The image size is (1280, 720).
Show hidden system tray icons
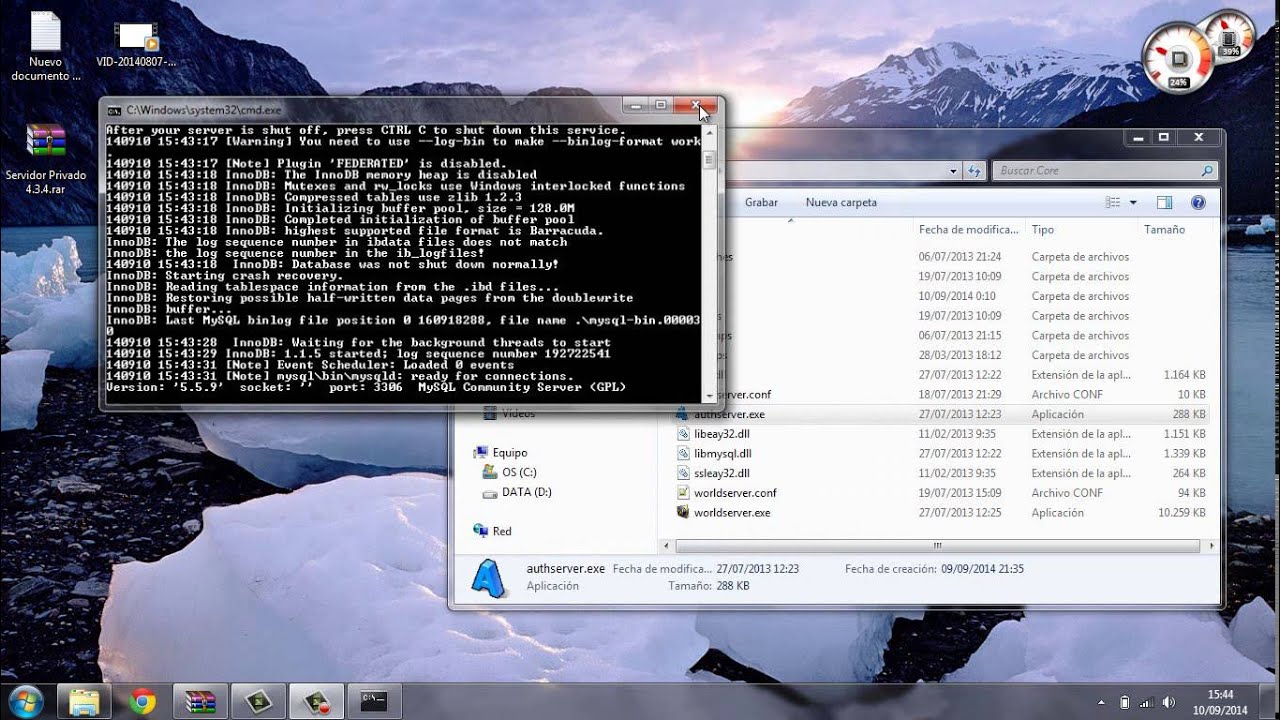point(1103,701)
